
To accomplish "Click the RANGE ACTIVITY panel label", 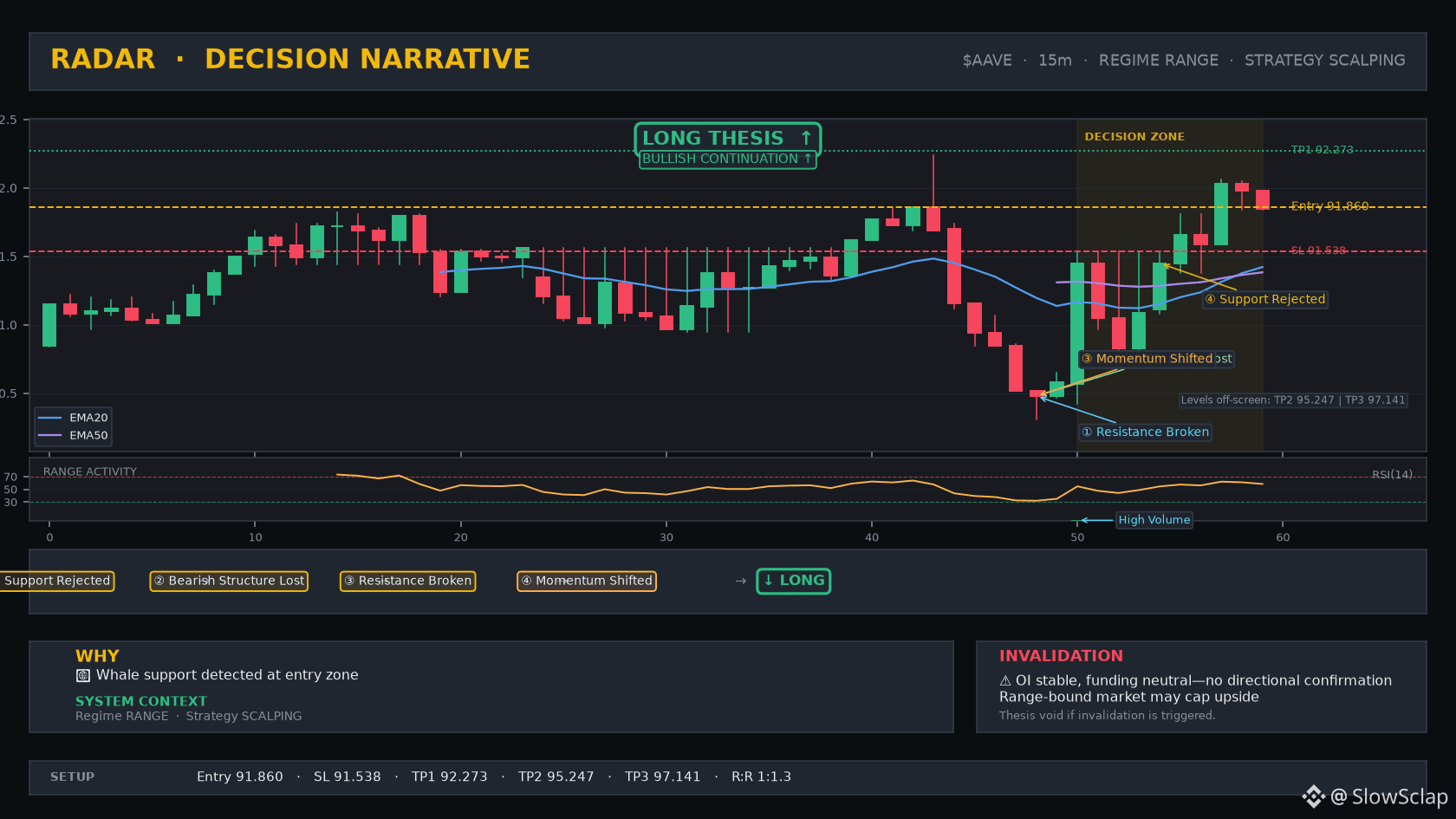I will click(90, 472).
